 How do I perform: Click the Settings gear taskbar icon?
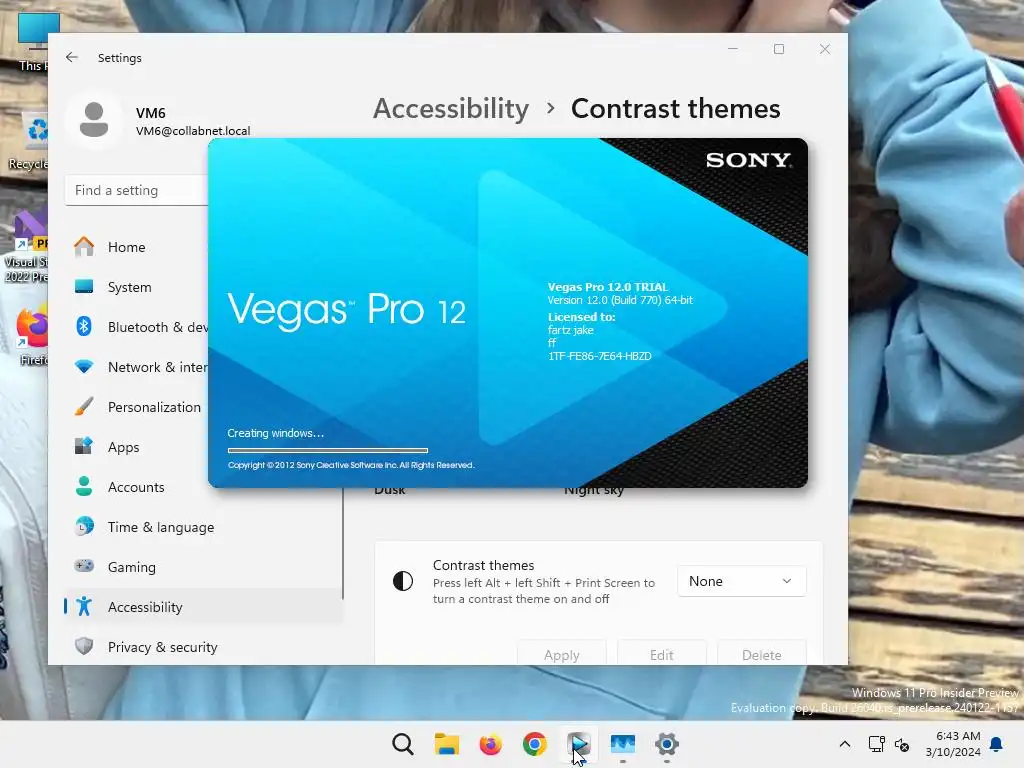click(x=667, y=744)
